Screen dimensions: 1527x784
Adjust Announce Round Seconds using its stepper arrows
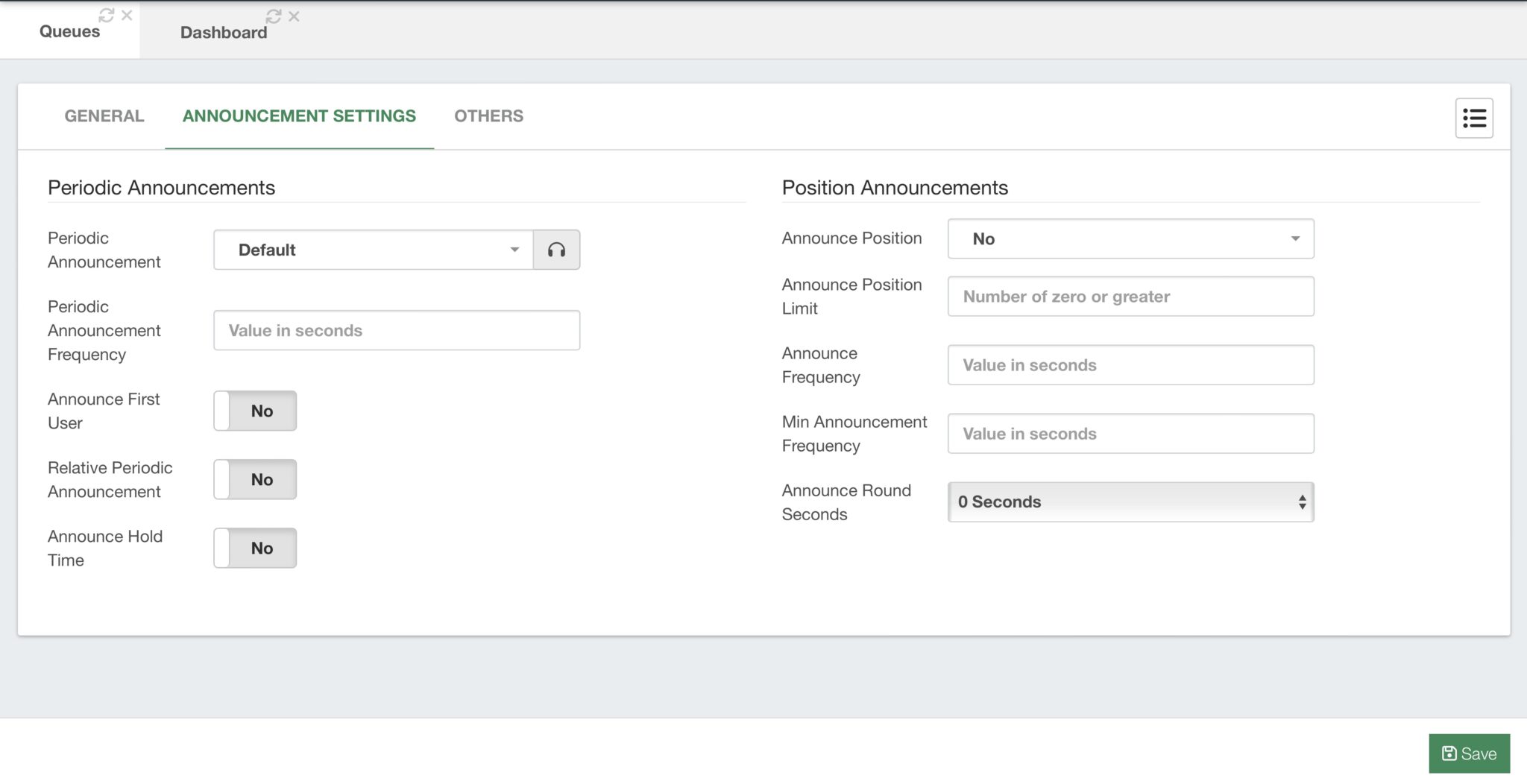pyautogui.click(x=1303, y=502)
